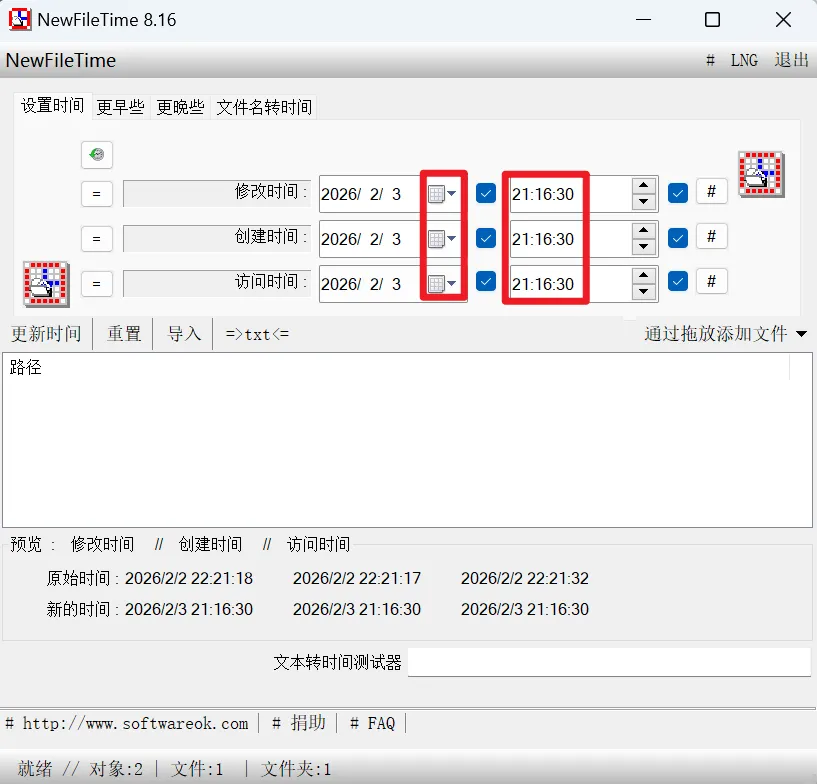
Task: Click the 更新时间 button
Action: coord(46,334)
